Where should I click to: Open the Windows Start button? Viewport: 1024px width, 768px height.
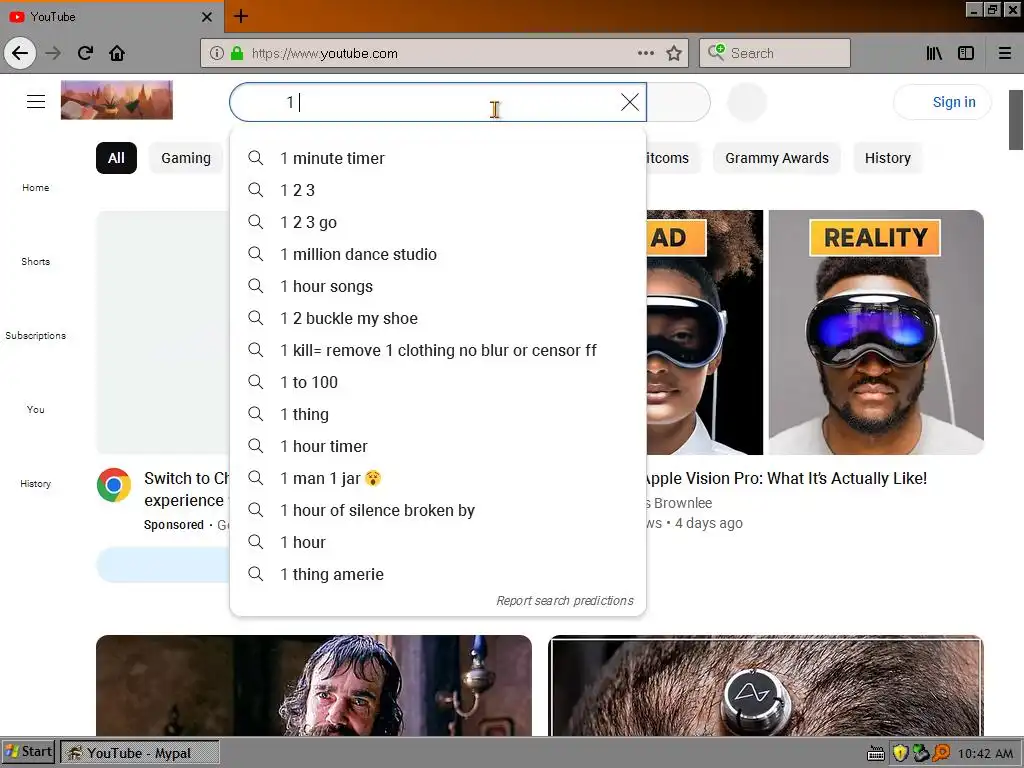tap(29, 752)
